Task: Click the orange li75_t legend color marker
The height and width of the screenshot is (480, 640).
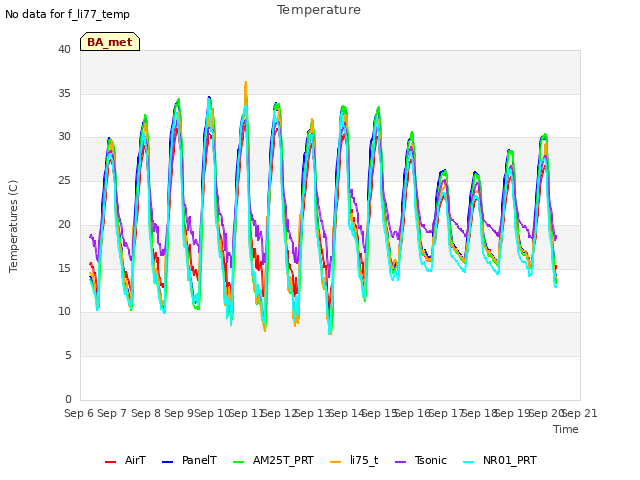Action: pyautogui.click(x=336, y=462)
